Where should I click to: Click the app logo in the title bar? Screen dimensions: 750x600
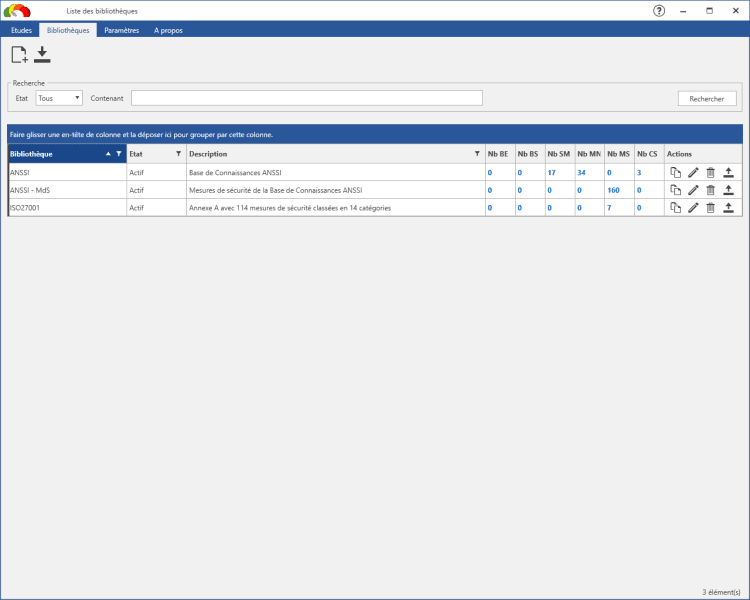coord(17,11)
